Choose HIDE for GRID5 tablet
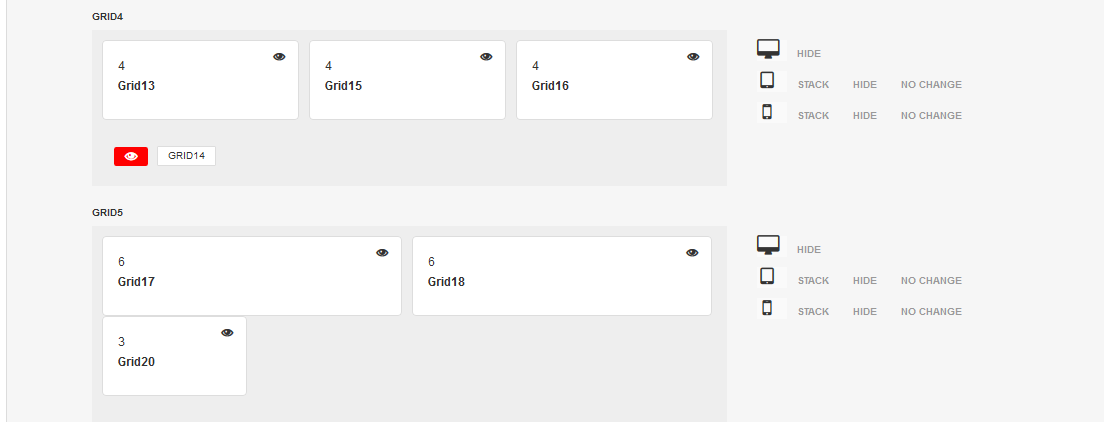Viewport: 1104px width, 422px height. click(865, 280)
